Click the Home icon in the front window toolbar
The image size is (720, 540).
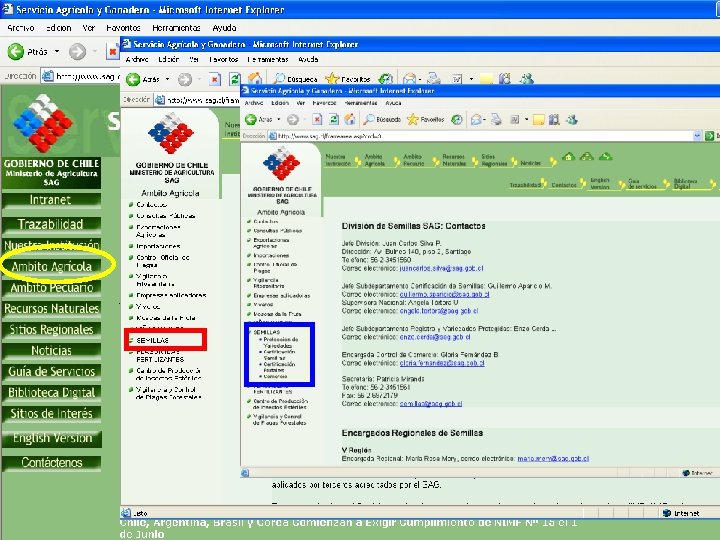(350, 119)
